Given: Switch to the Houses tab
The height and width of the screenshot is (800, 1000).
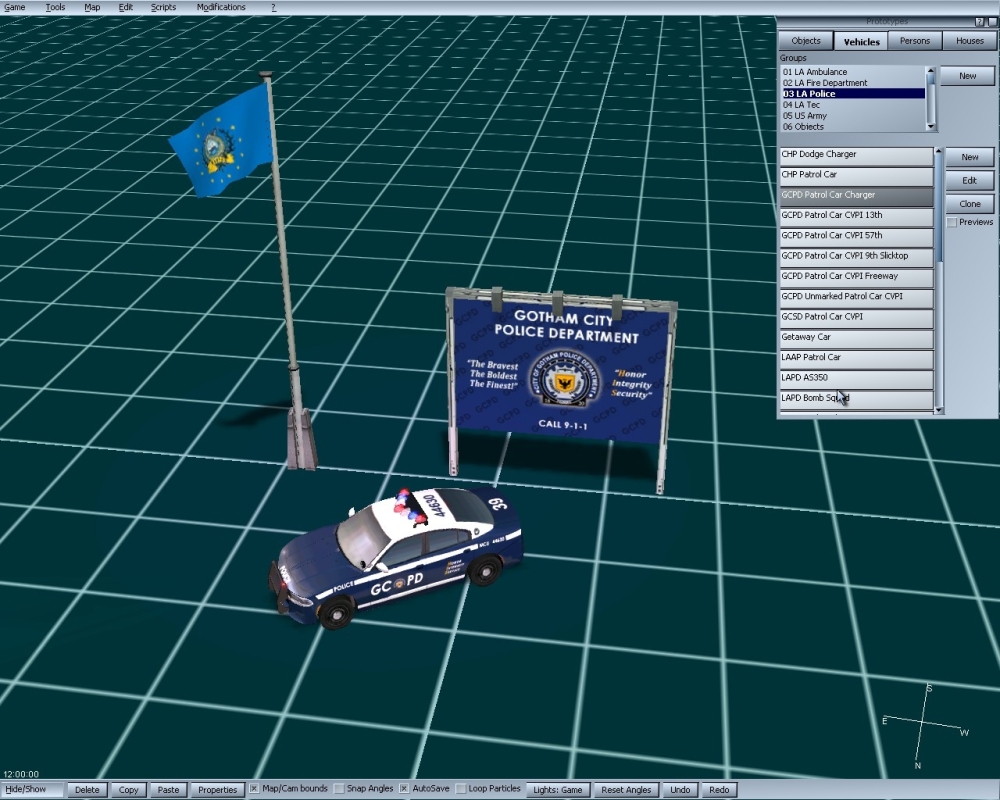Looking at the screenshot, I should [x=969, y=41].
